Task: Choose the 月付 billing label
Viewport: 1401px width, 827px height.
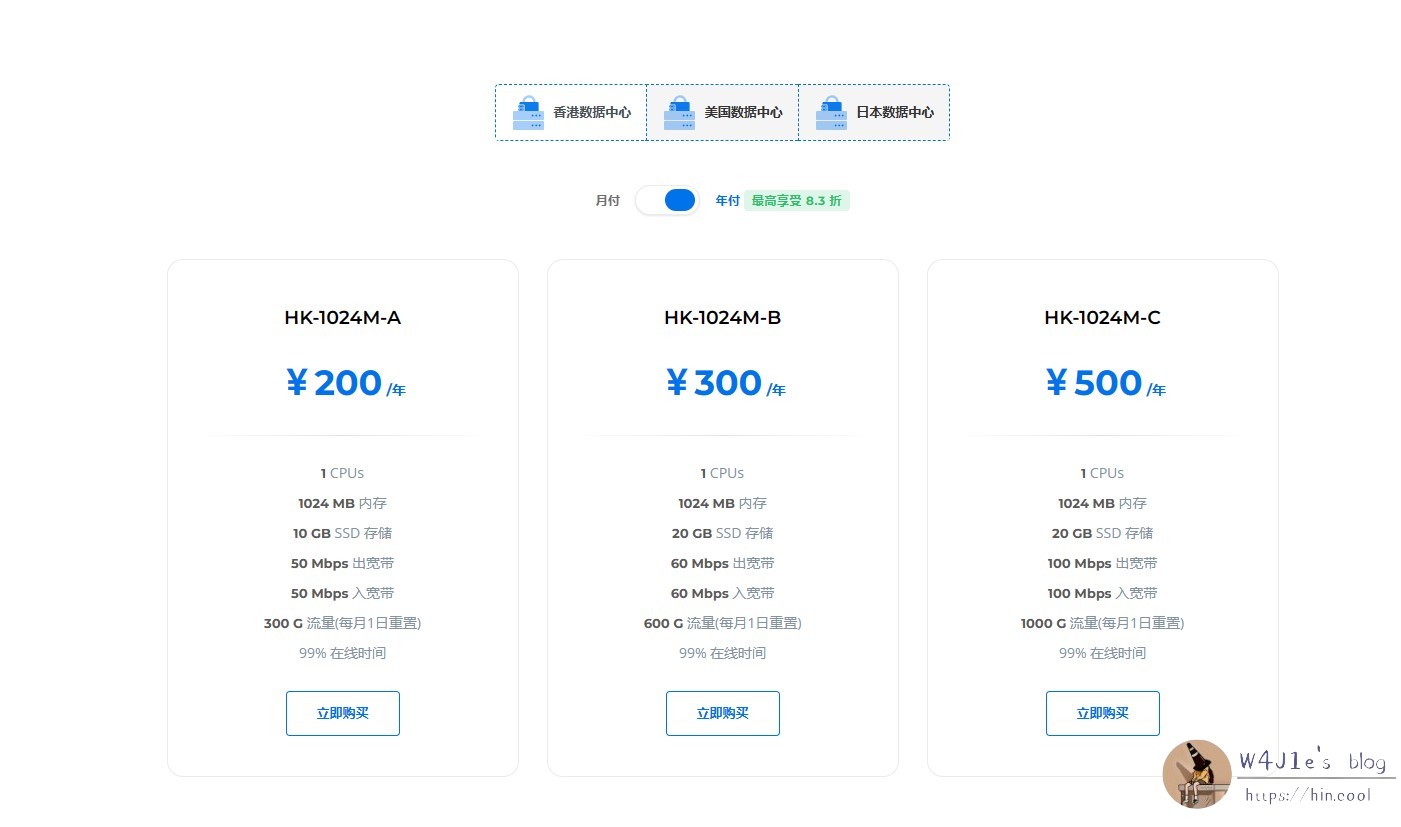Action: [607, 201]
